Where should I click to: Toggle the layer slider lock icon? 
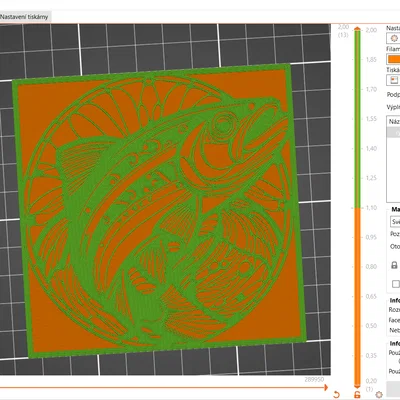(x=357, y=395)
